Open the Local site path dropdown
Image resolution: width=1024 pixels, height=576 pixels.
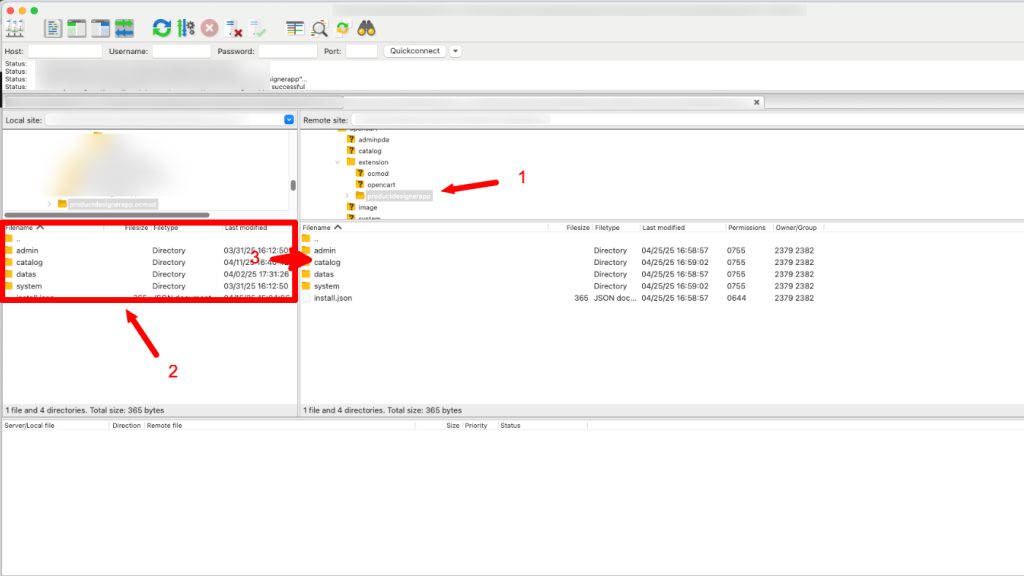coord(289,120)
